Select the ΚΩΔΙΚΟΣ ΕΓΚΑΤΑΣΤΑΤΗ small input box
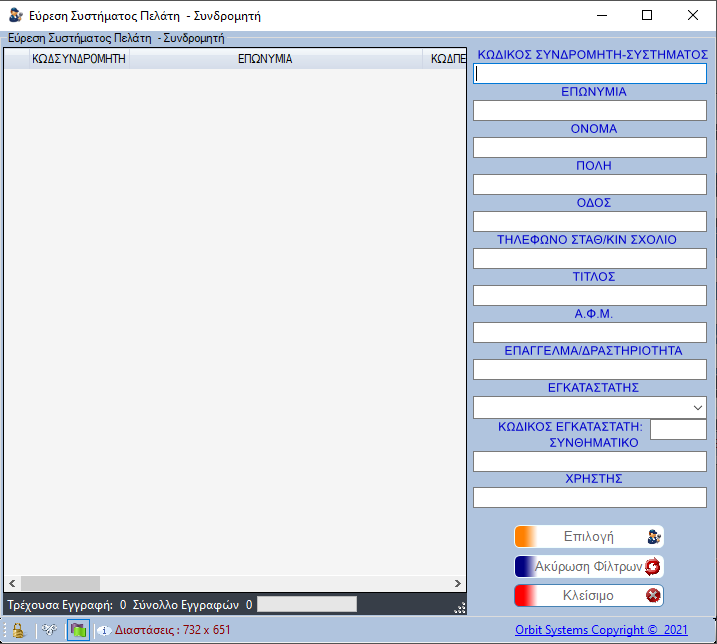The image size is (717, 644). (677, 429)
